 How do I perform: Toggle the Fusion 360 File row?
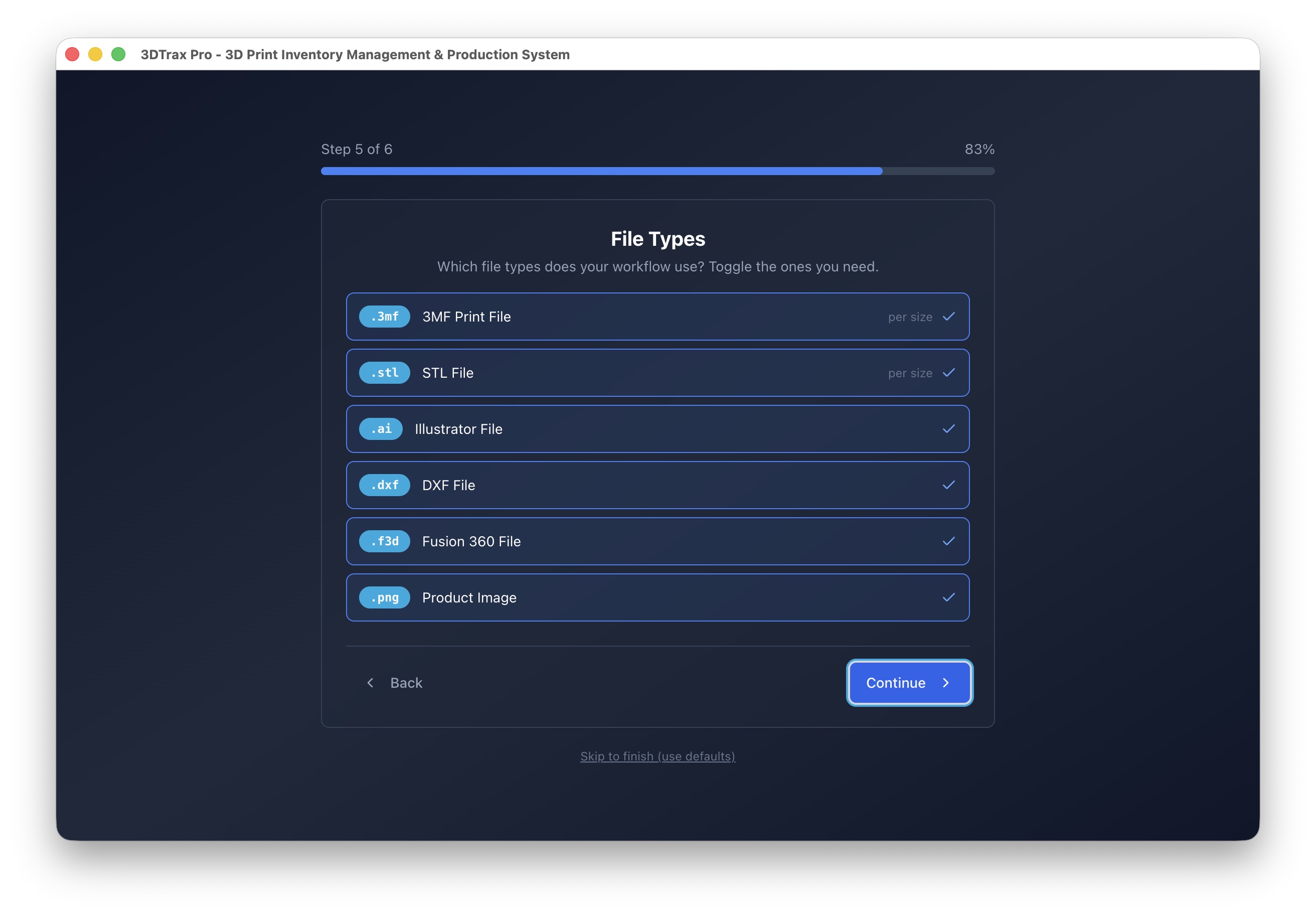point(657,541)
